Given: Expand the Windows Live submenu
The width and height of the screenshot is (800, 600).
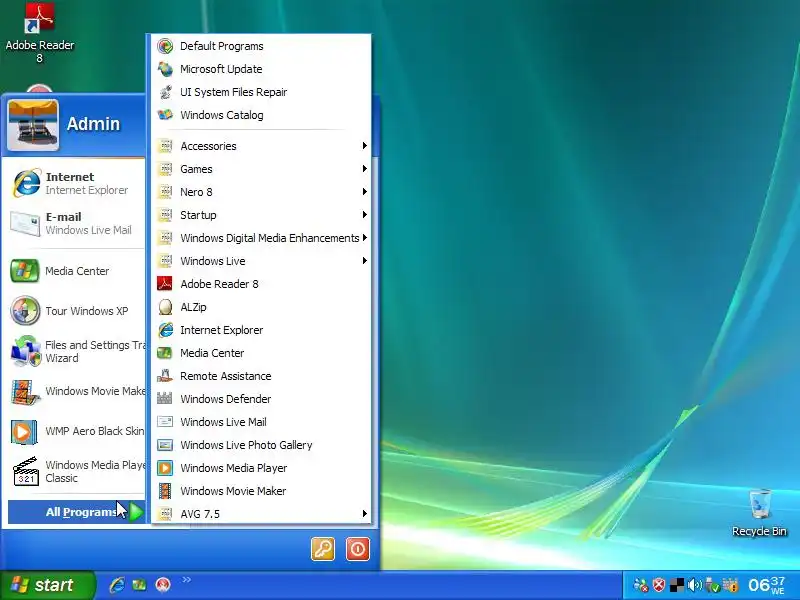Looking at the screenshot, I should [261, 261].
